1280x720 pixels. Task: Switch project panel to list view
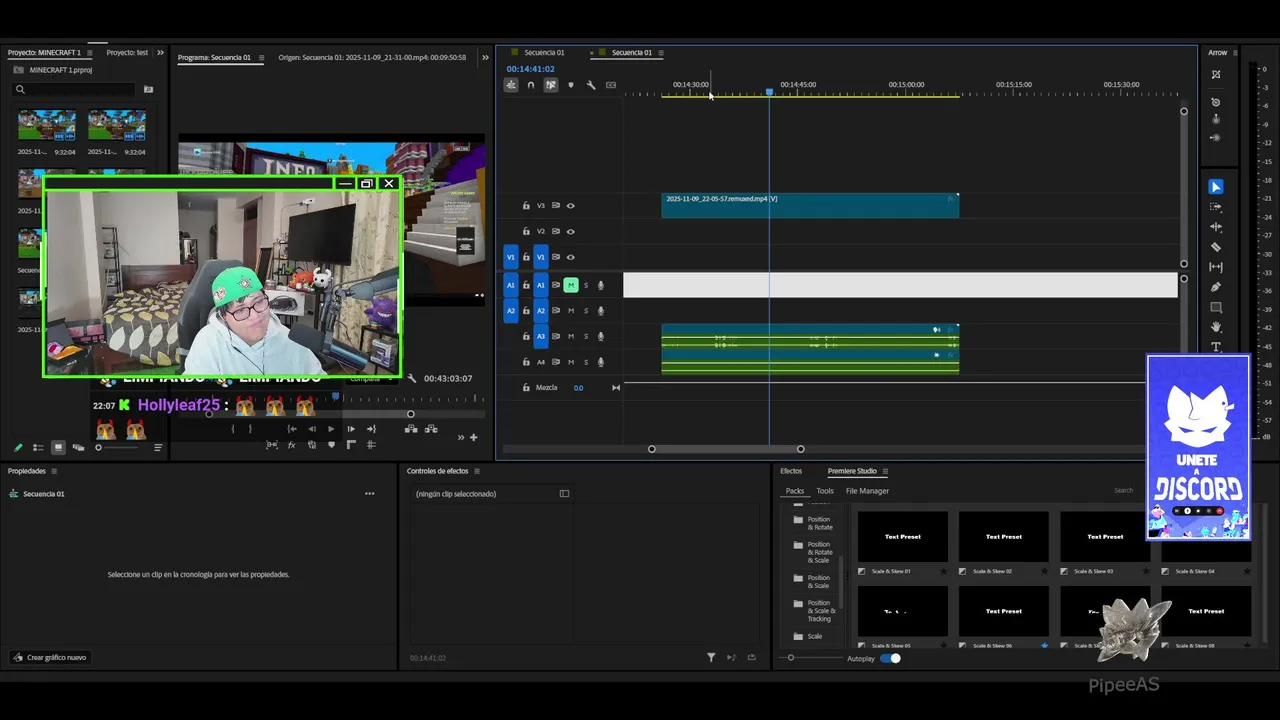38,447
